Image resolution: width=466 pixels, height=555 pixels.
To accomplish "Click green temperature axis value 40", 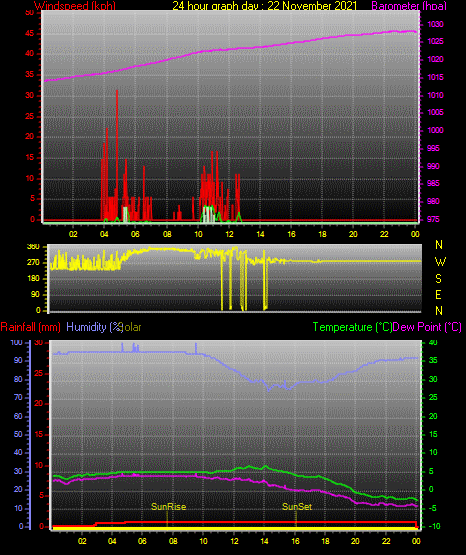I will coord(433,342).
